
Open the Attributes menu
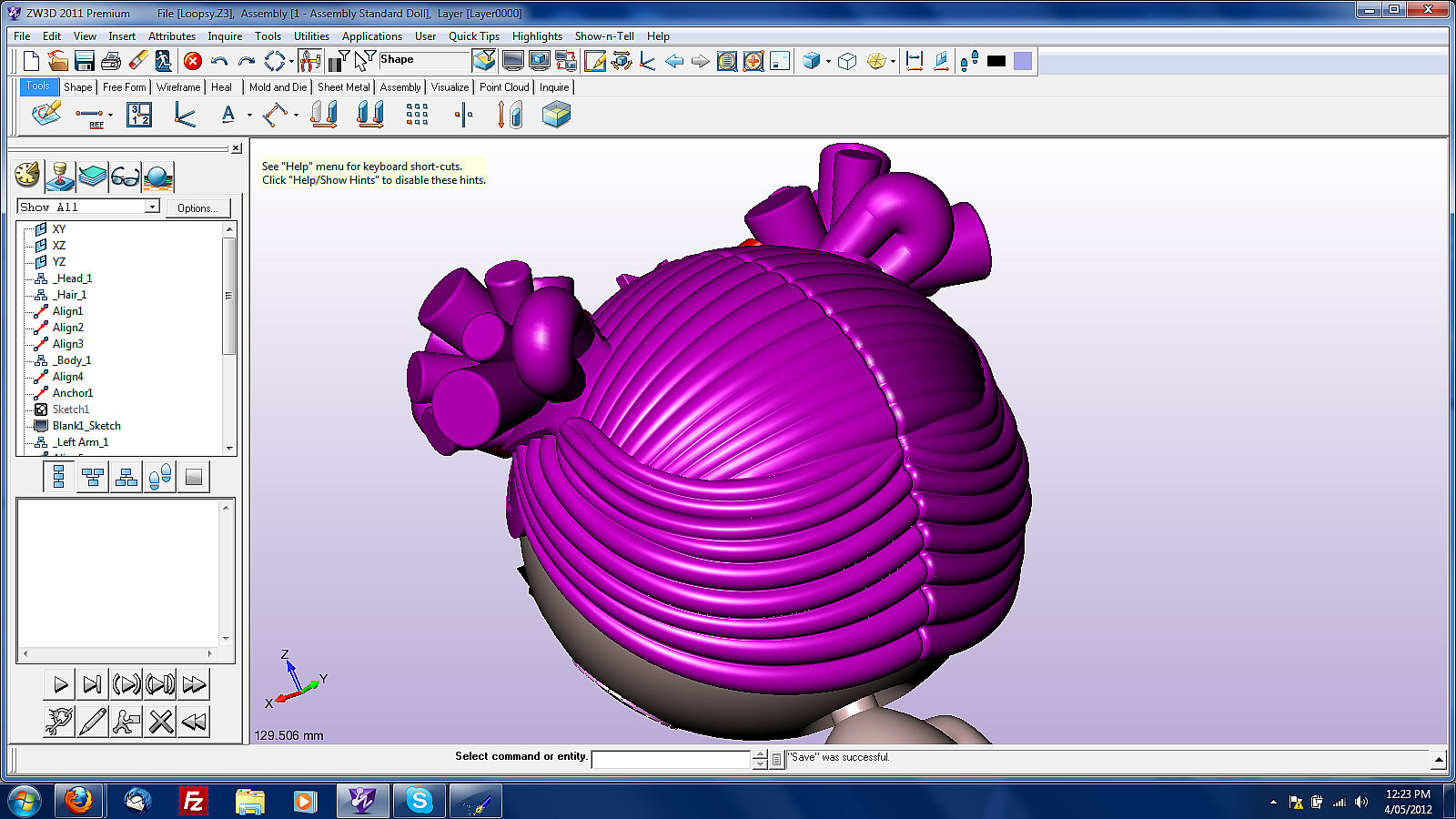click(x=172, y=36)
